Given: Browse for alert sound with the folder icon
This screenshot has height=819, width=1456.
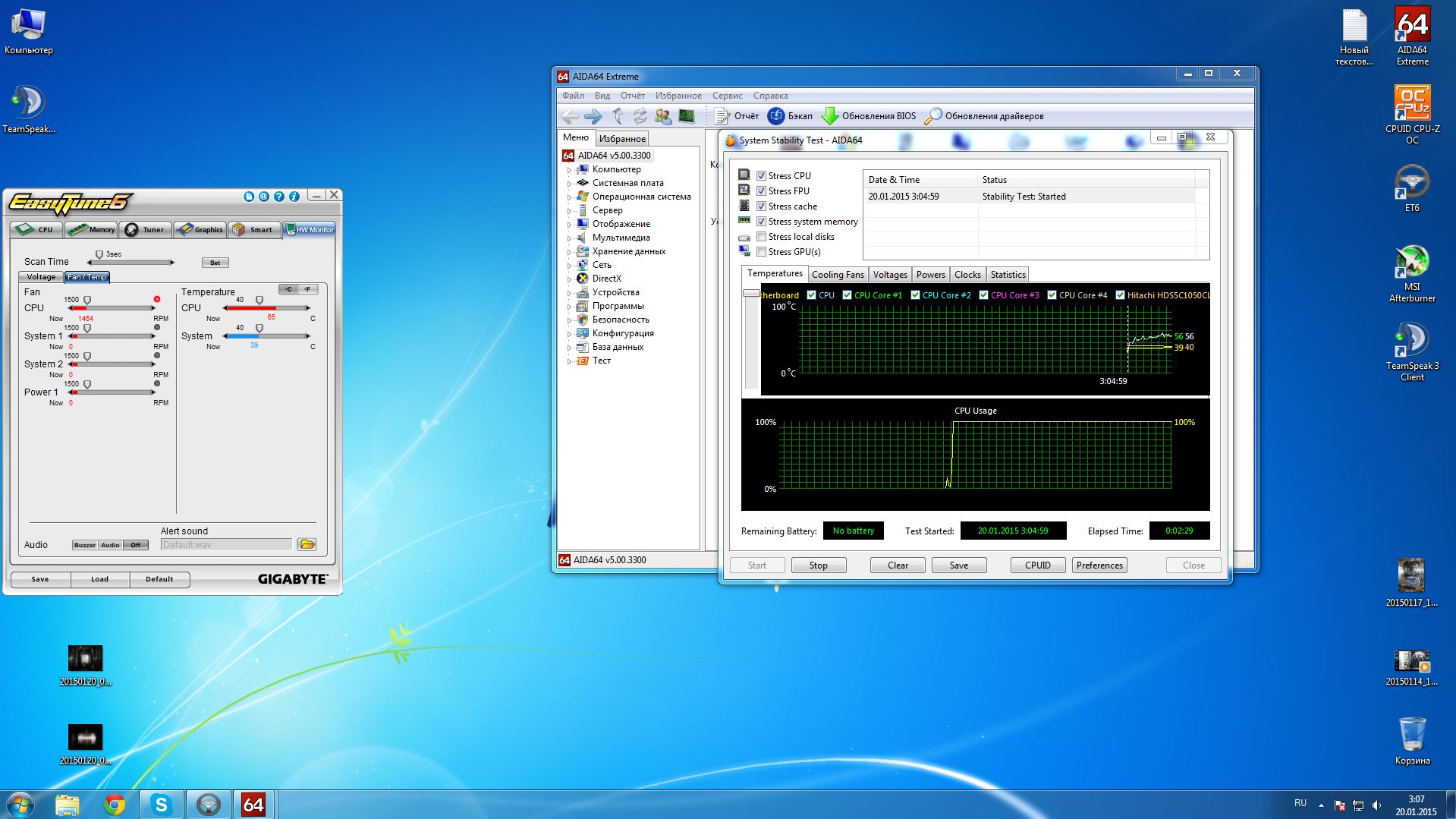Looking at the screenshot, I should (x=307, y=544).
